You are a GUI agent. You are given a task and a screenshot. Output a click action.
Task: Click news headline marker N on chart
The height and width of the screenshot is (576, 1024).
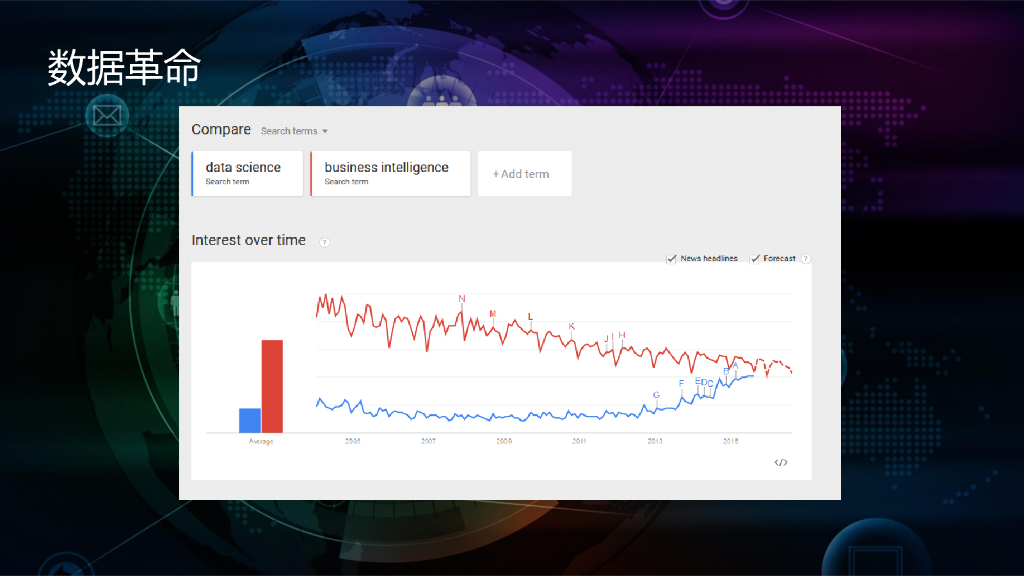(x=462, y=298)
